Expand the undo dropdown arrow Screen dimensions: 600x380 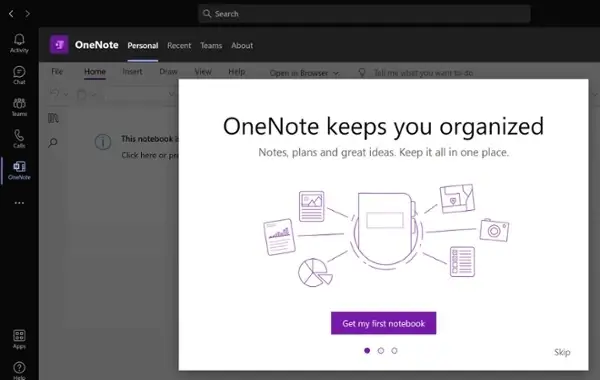[66, 94]
